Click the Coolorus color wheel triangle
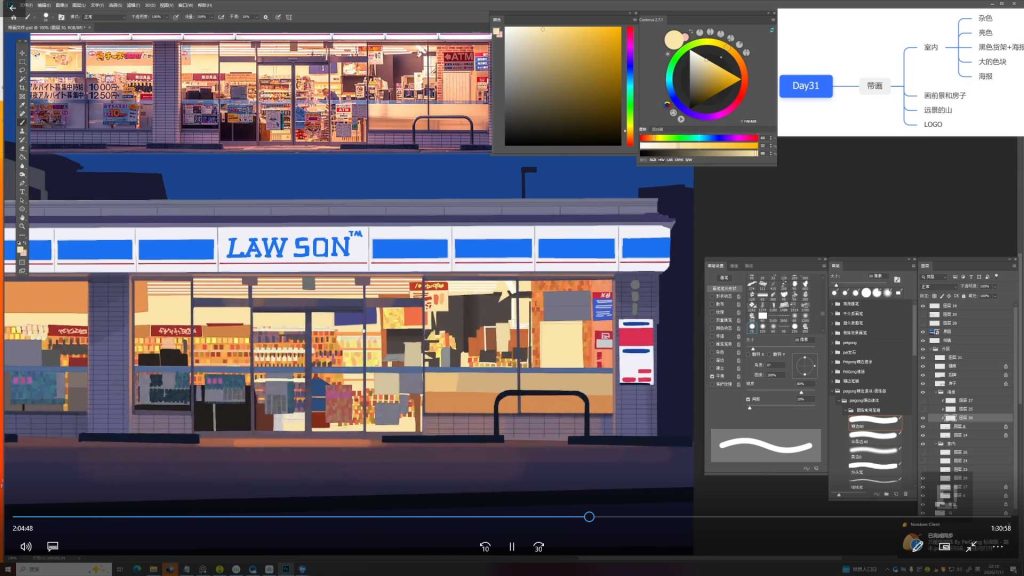This screenshot has width=1024, height=576. pos(712,79)
